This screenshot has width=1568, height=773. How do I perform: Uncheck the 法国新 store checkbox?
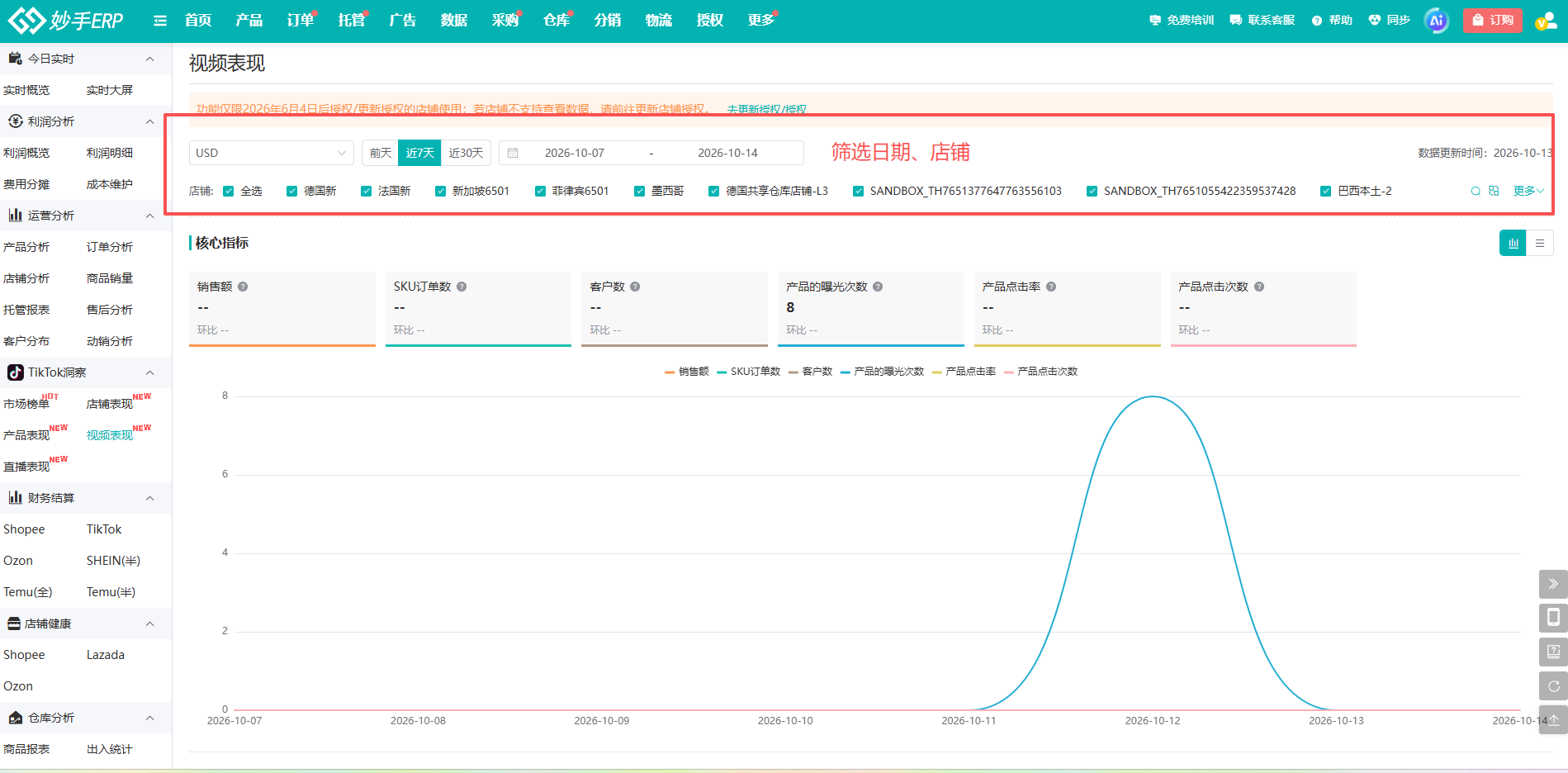[367, 191]
